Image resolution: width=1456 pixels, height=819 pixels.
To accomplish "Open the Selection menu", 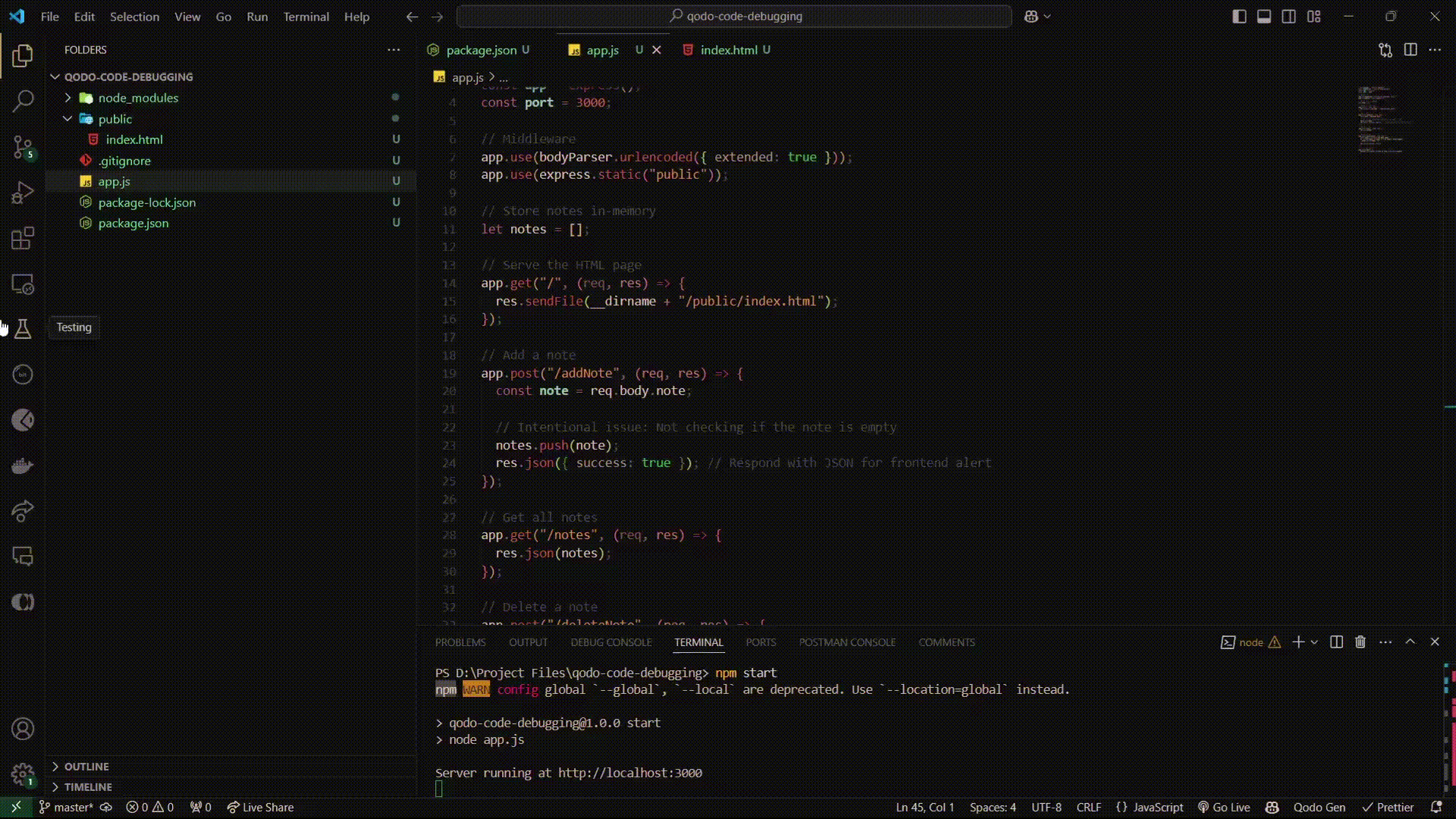I will click(x=134, y=16).
